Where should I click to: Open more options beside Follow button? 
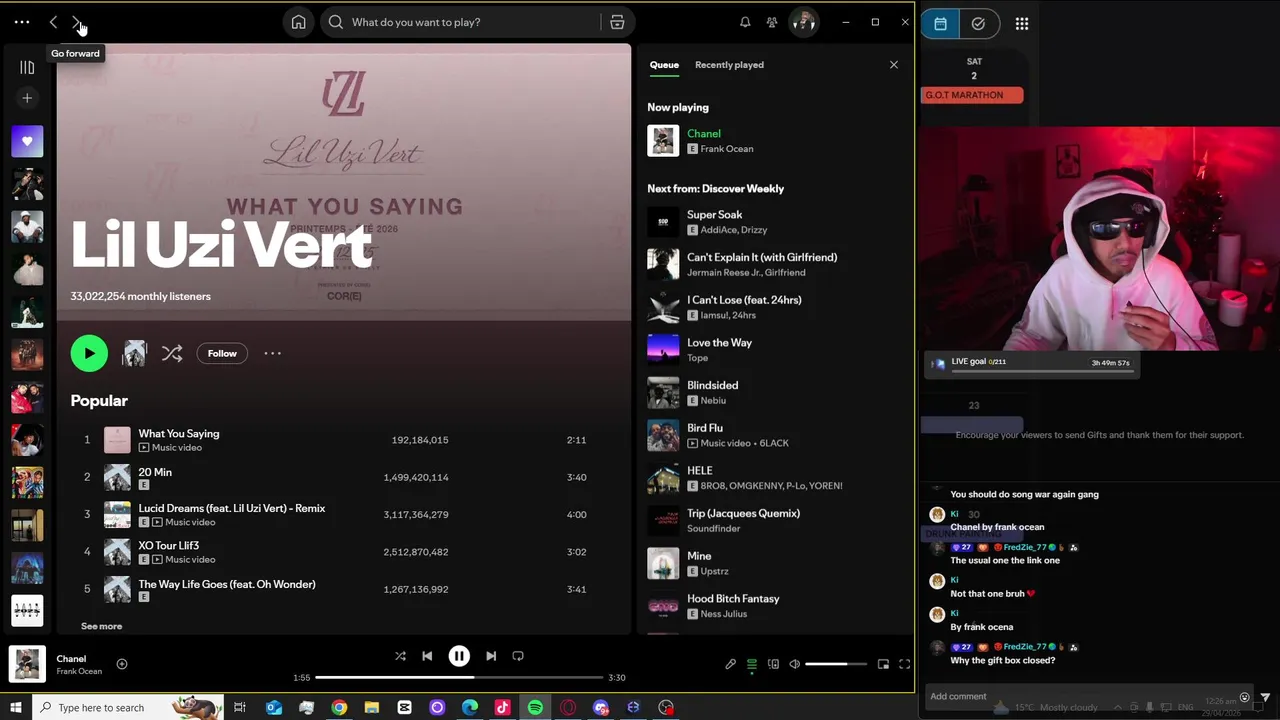click(x=272, y=353)
